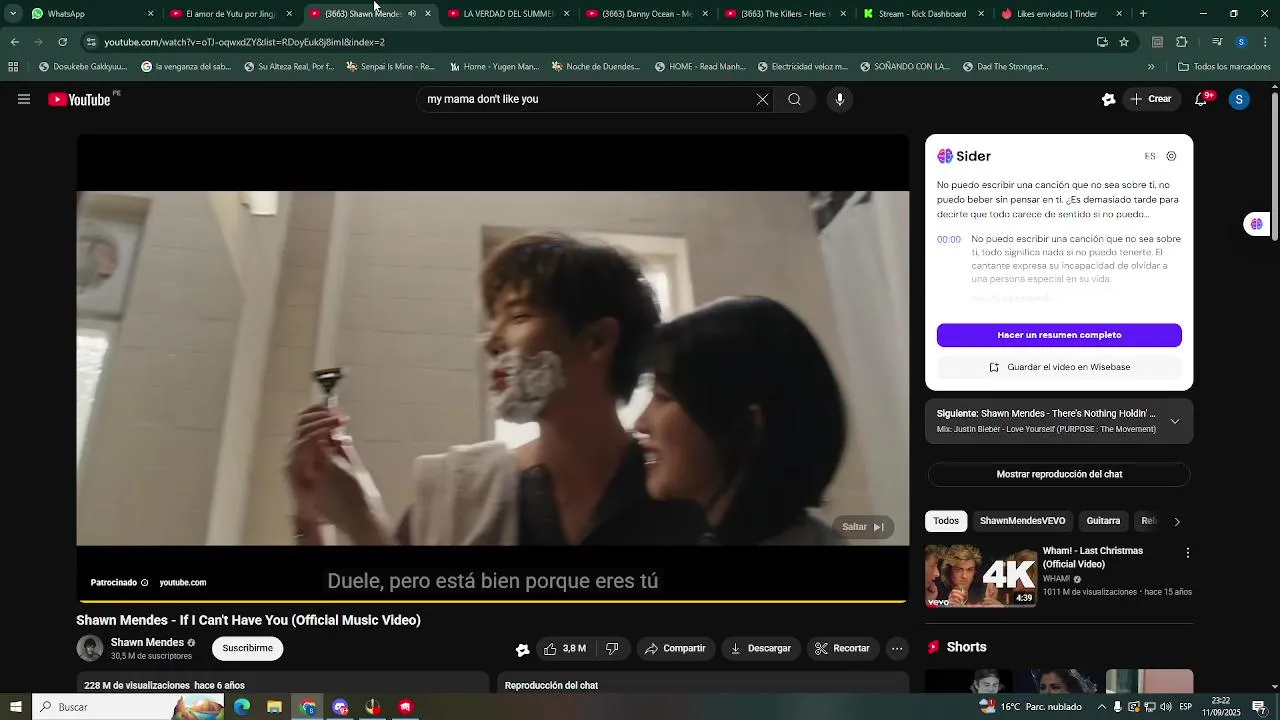
Task: Start voice search with the microphone
Action: pos(840,99)
